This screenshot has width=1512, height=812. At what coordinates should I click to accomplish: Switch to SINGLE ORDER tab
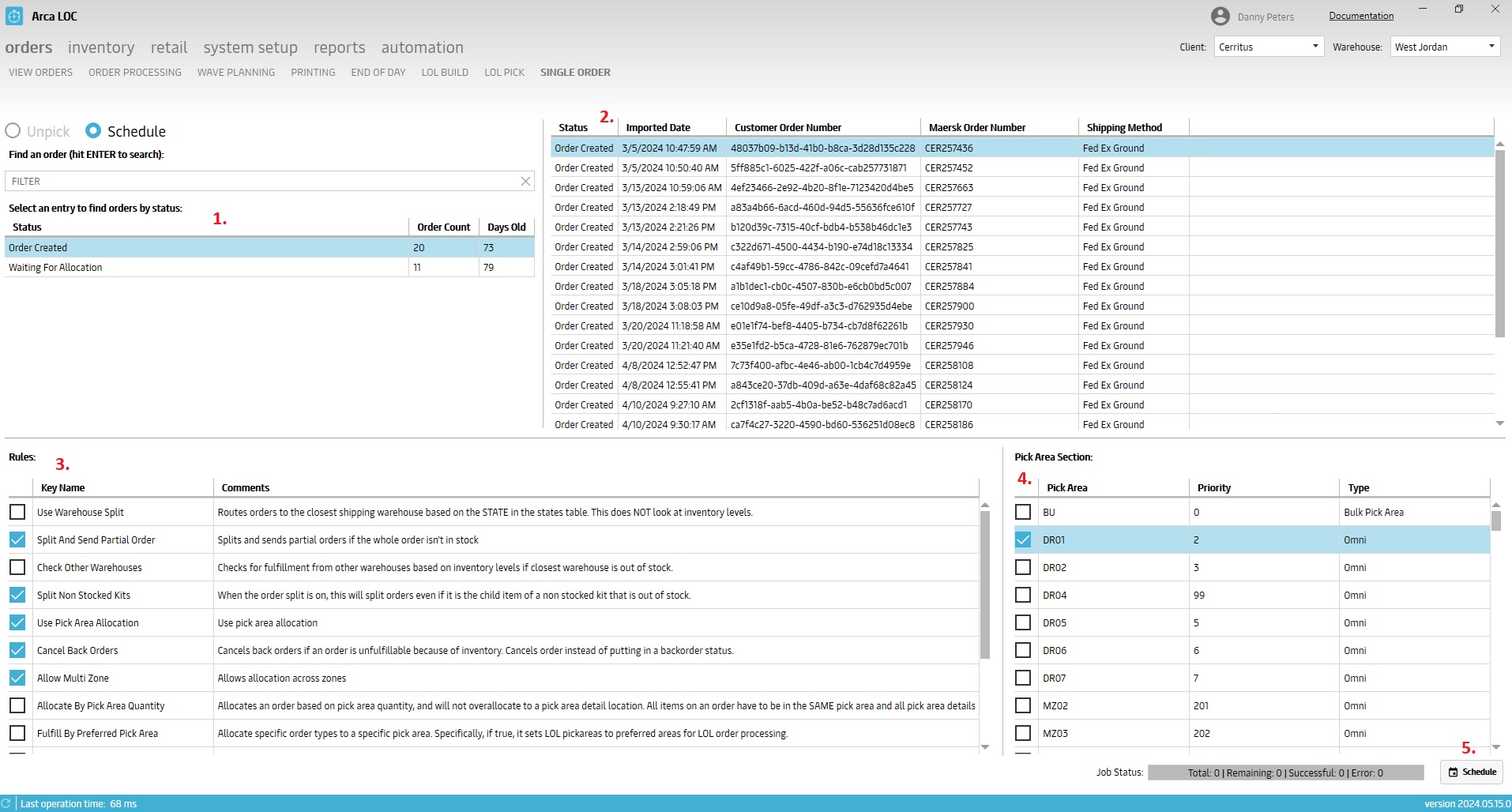click(x=575, y=72)
